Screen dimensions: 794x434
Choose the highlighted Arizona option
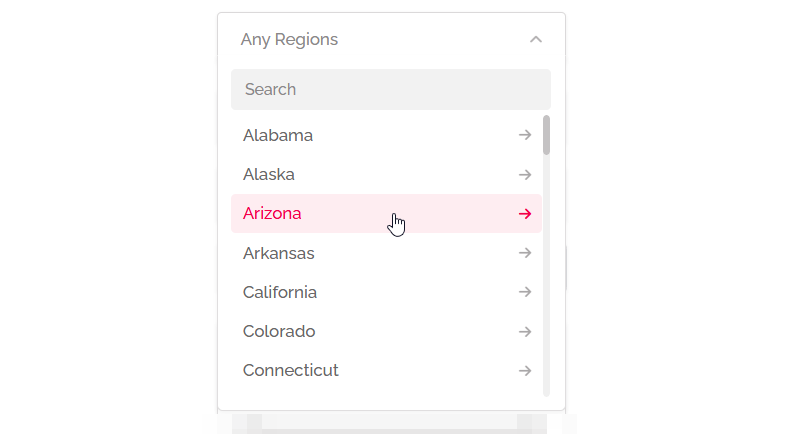coord(272,213)
